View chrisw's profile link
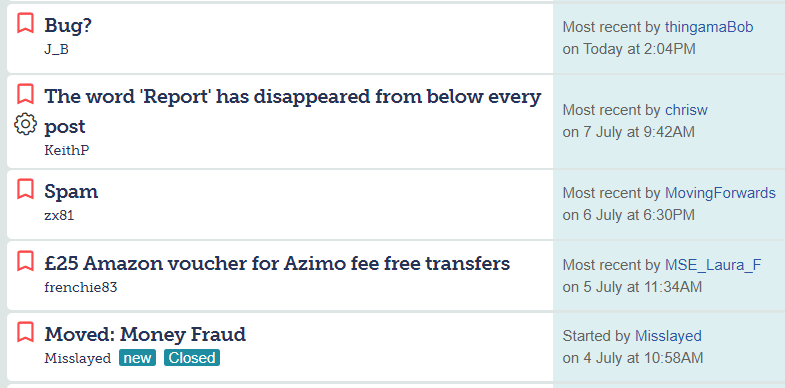This screenshot has width=785, height=388. click(686, 110)
